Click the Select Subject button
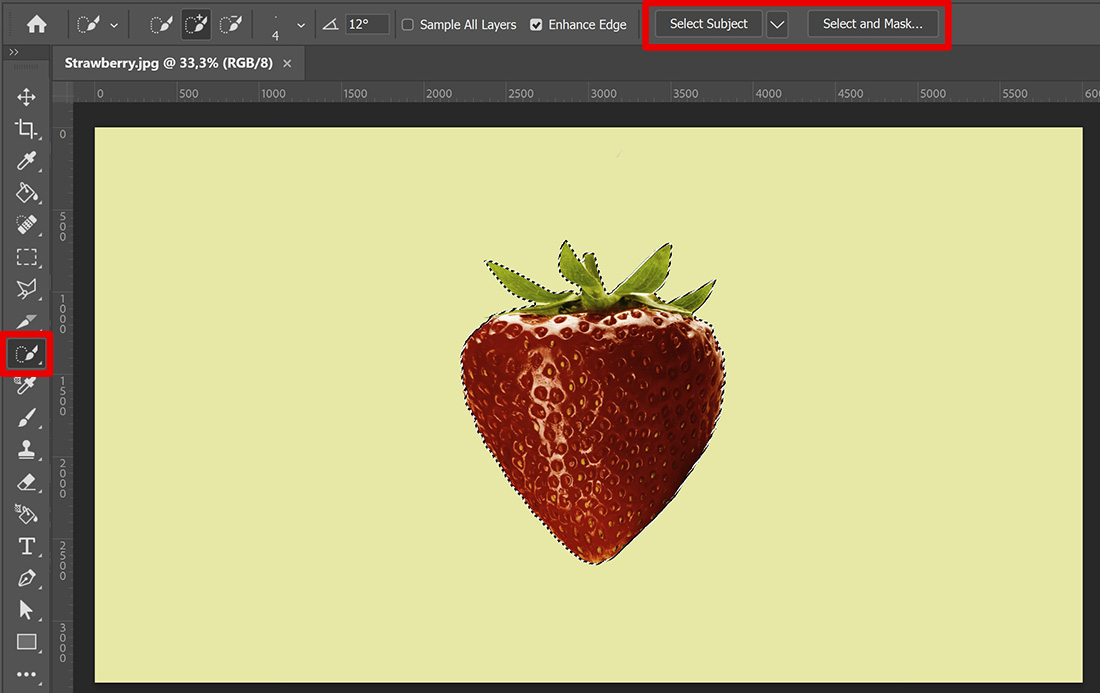Viewport: 1100px width, 693px height. click(707, 24)
